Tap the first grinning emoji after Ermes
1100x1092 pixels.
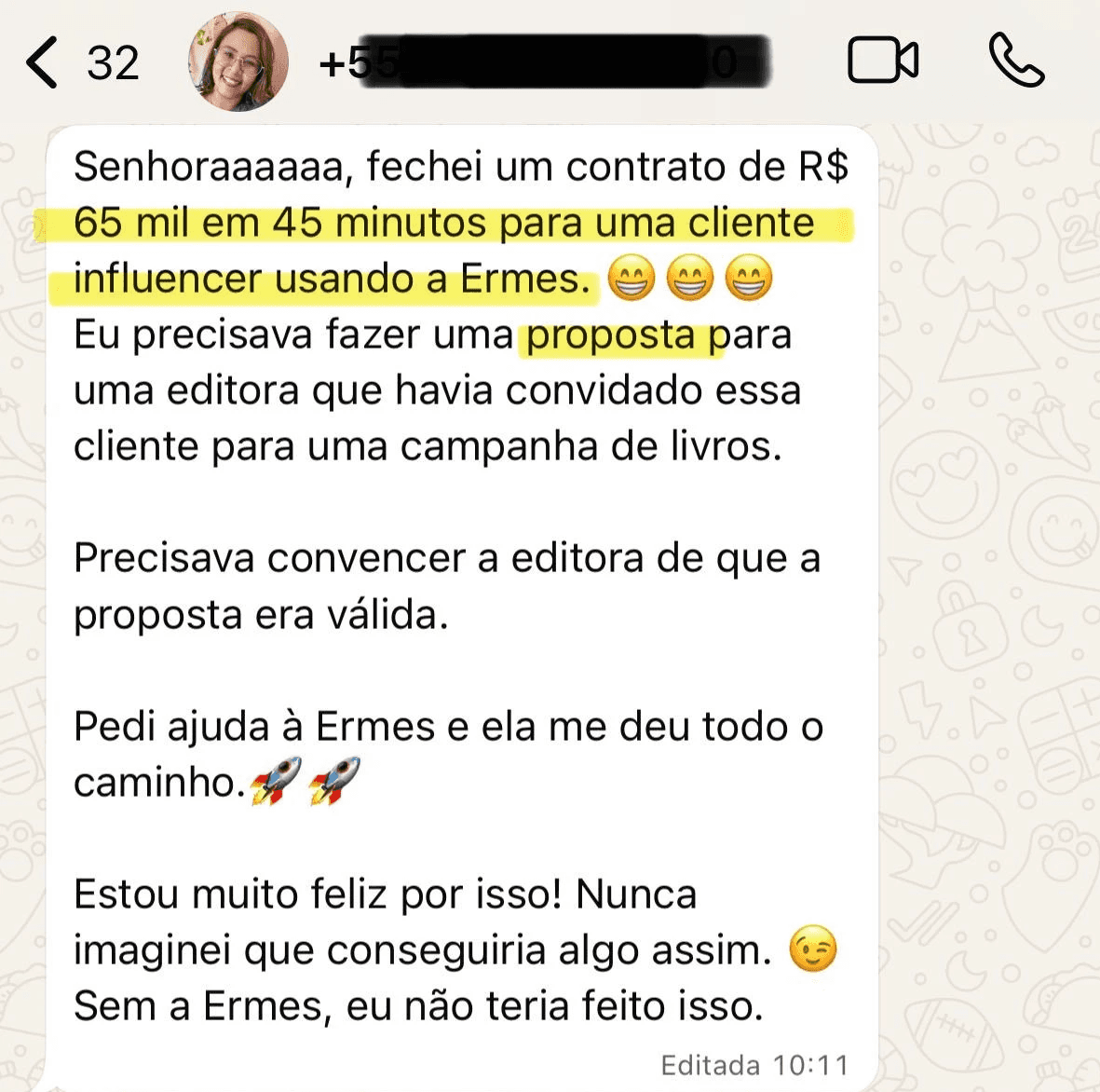(x=631, y=278)
